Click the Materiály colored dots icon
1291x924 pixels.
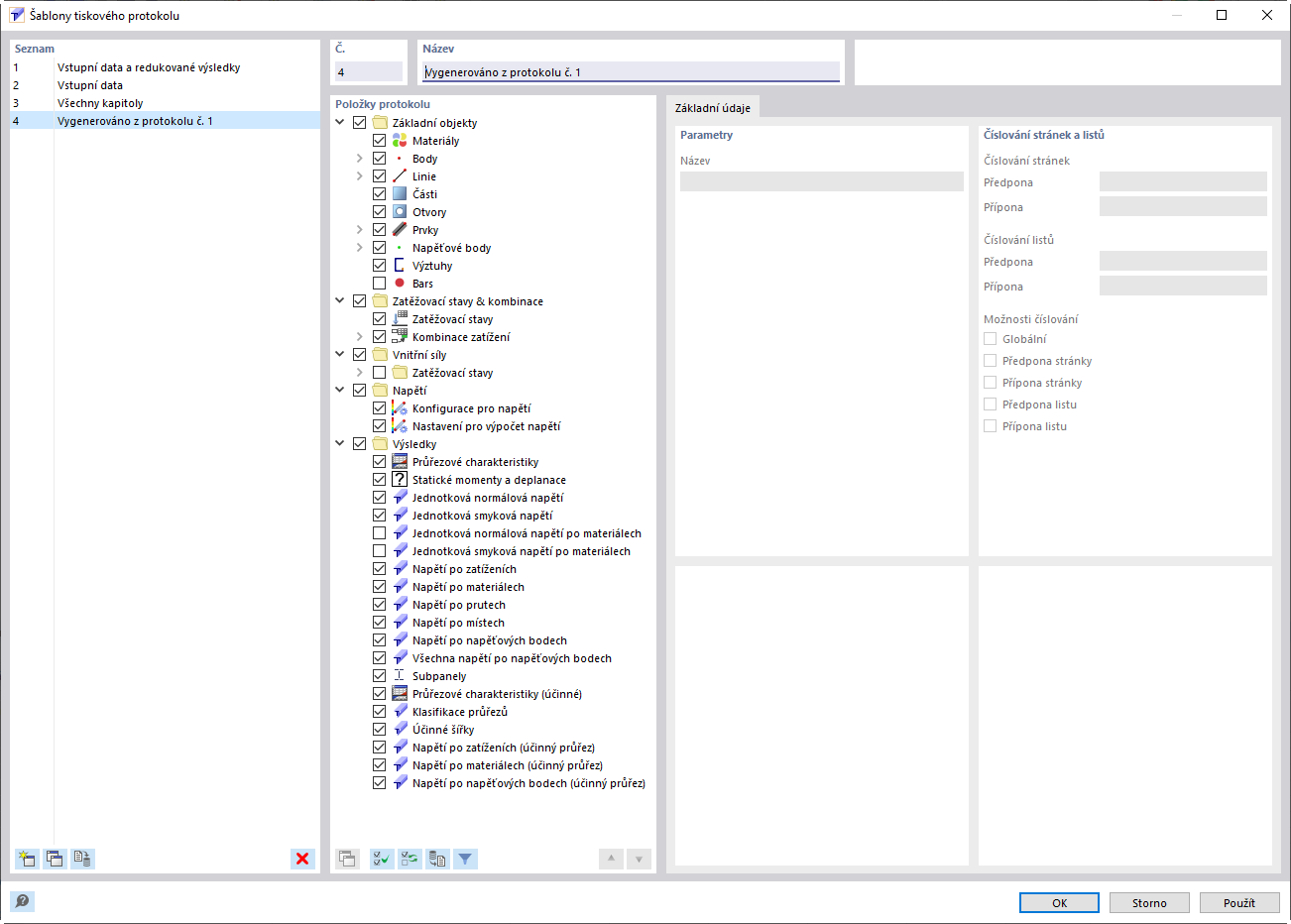point(400,141)
